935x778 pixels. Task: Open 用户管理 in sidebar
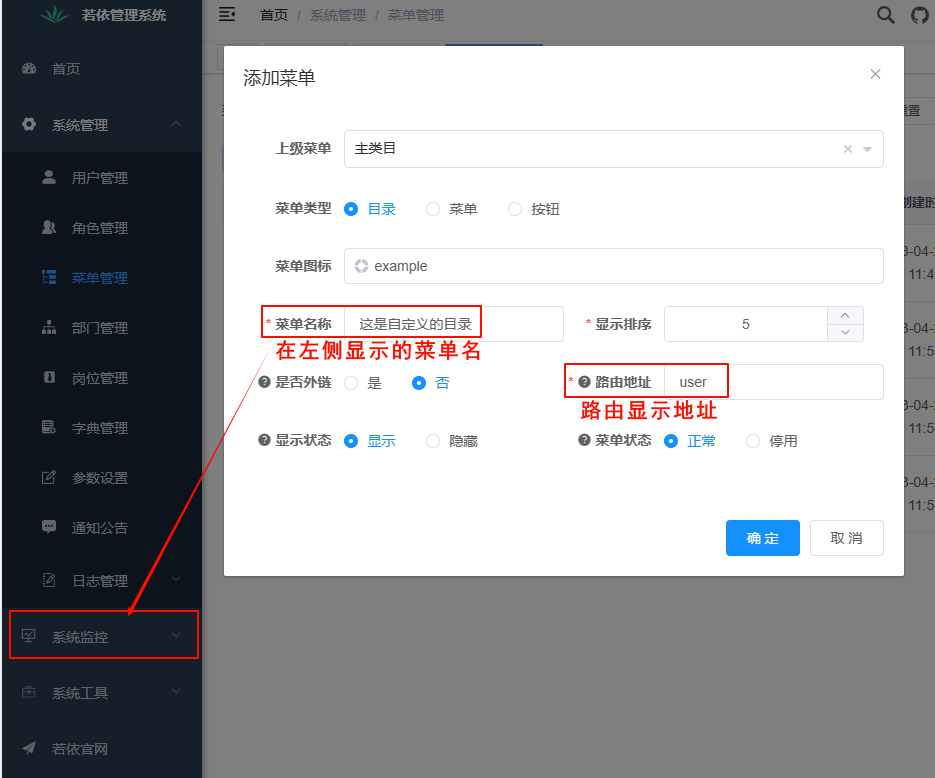[102, 178]
